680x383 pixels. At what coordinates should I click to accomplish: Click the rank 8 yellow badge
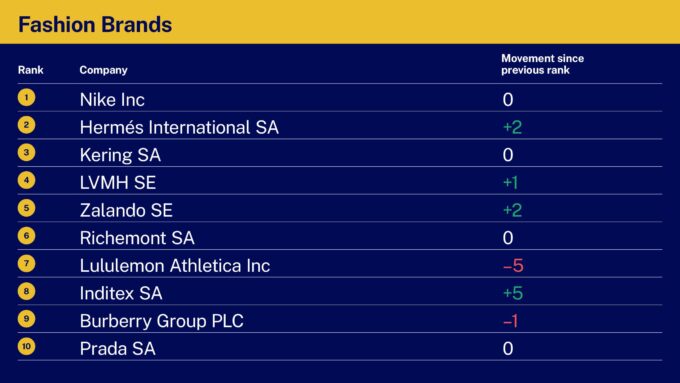pos(26,291)
